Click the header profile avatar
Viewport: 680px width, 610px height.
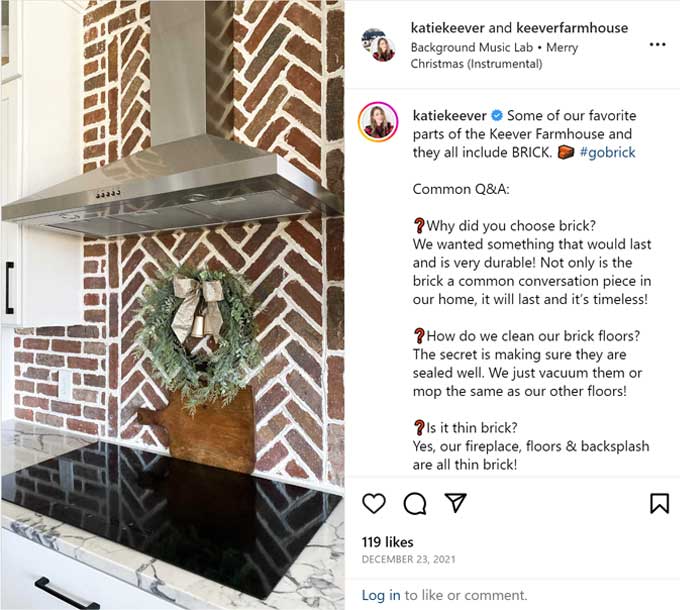pyautogui.click(x=378, y=45)
